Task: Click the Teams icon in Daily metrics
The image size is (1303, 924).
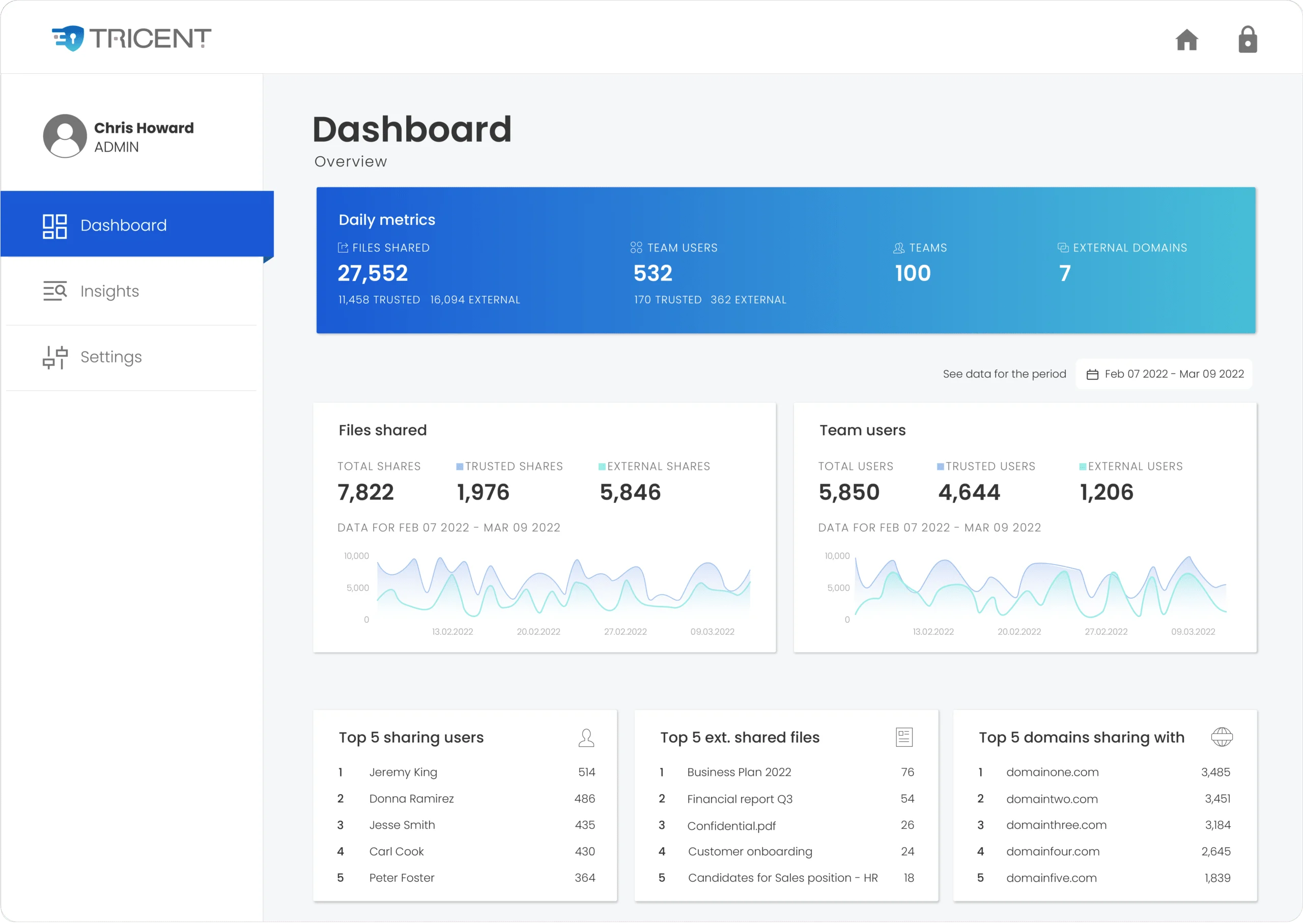Action: click(x=899, y=248)
